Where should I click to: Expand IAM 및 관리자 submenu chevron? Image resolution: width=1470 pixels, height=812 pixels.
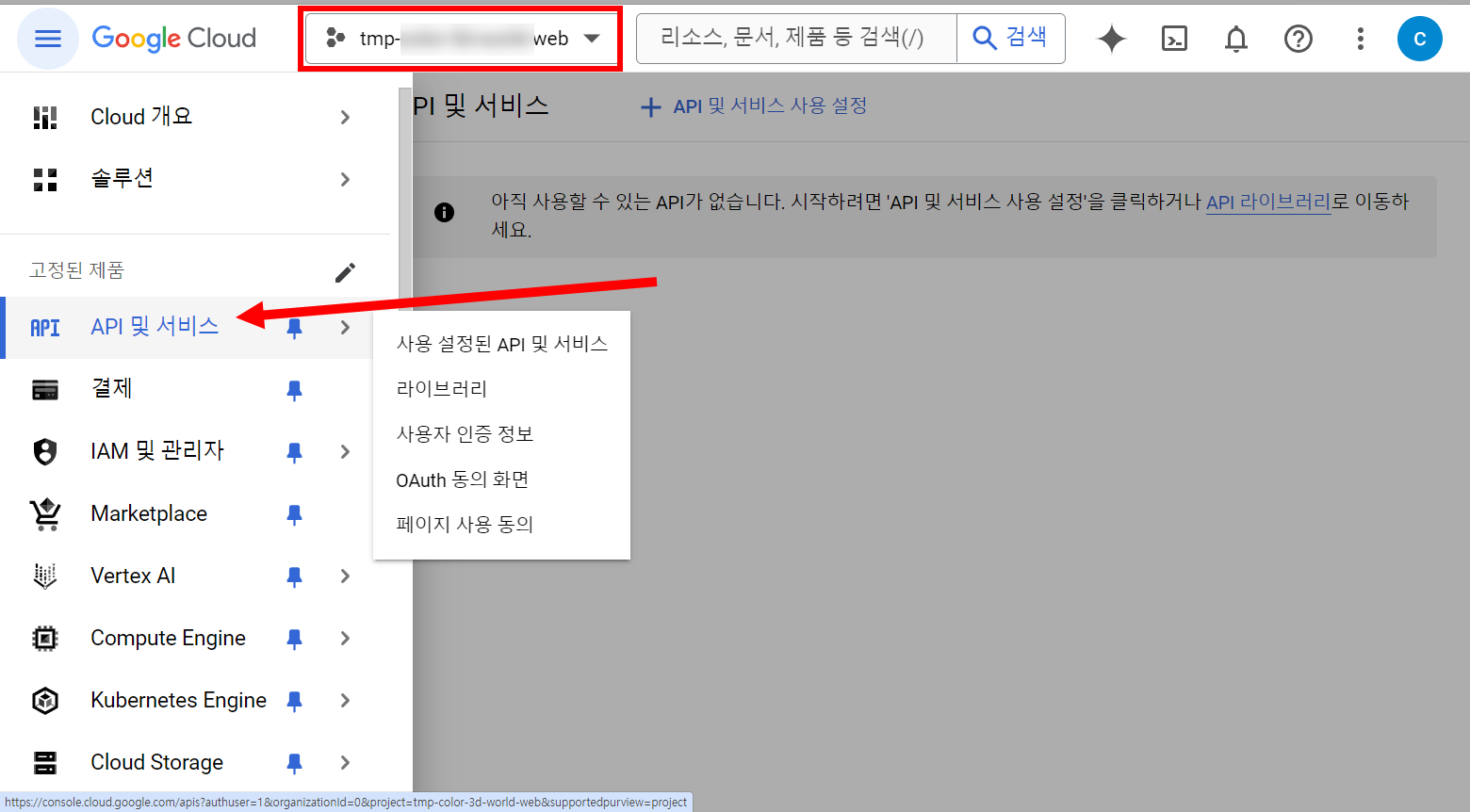(345, 452)
